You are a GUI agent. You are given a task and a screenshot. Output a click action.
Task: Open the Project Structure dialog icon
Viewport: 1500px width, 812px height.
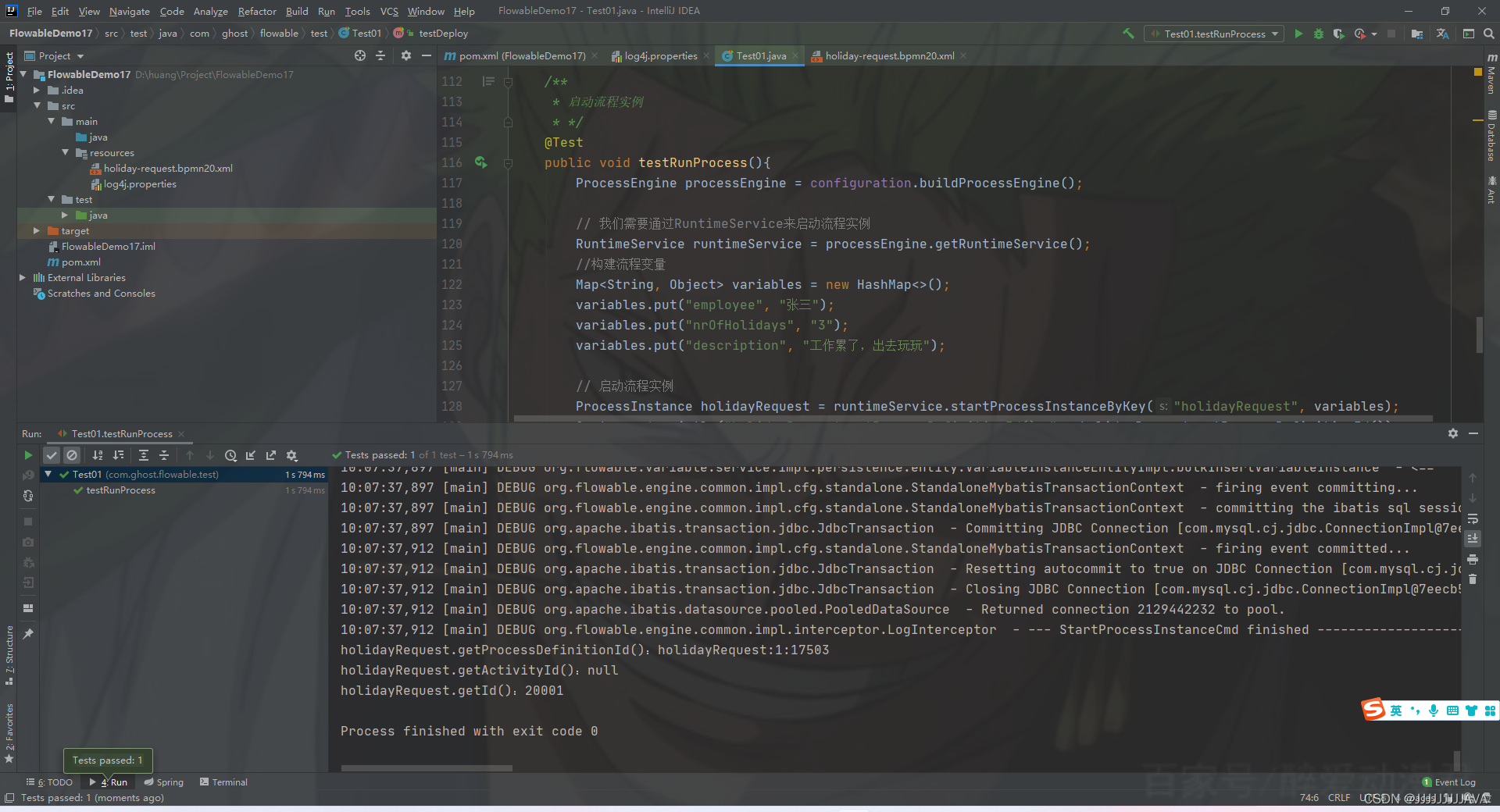pos(1417,34)
